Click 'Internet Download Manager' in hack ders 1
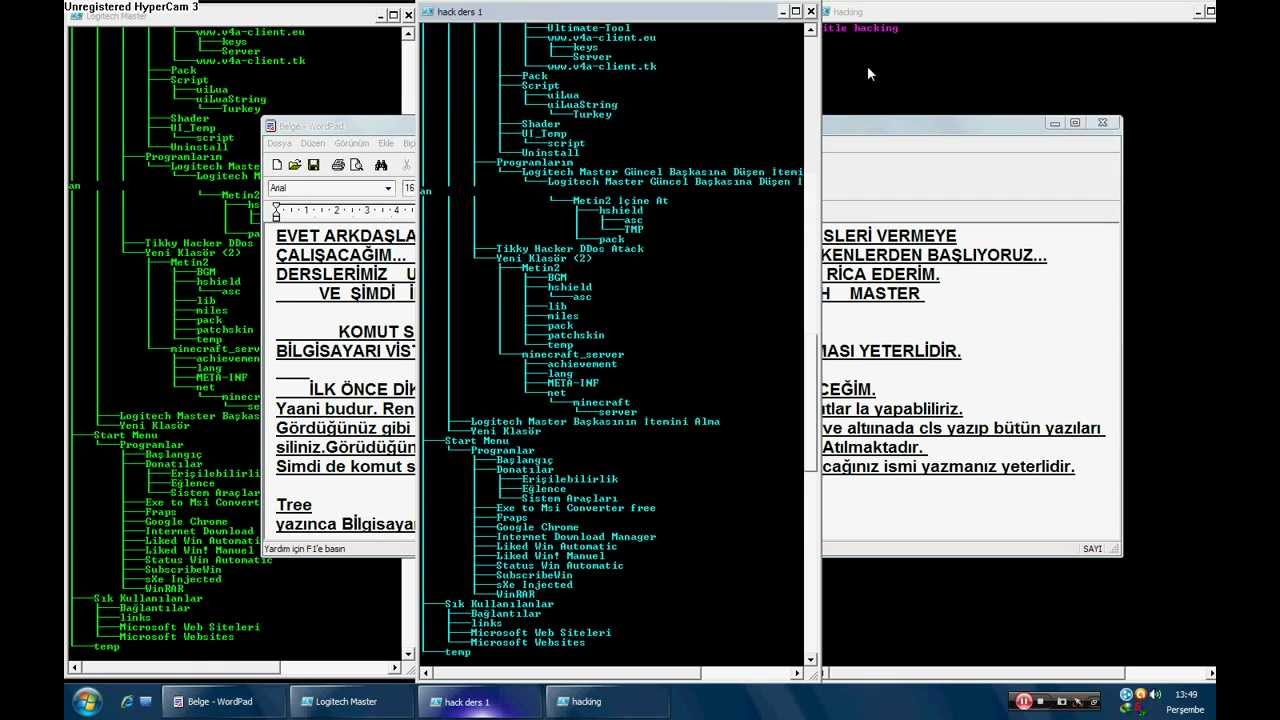This screenshot has width=1280, height=720. (576, 537)
